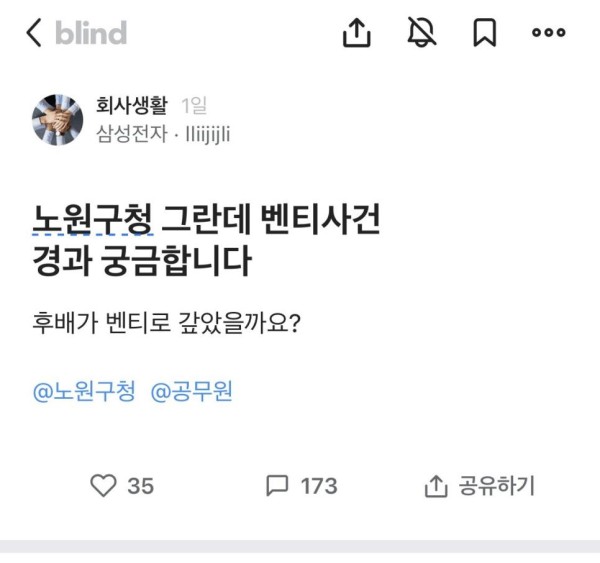Viewport: 600px width, 563px height.
Task: Bookmark this post
Action: point(485,33)
